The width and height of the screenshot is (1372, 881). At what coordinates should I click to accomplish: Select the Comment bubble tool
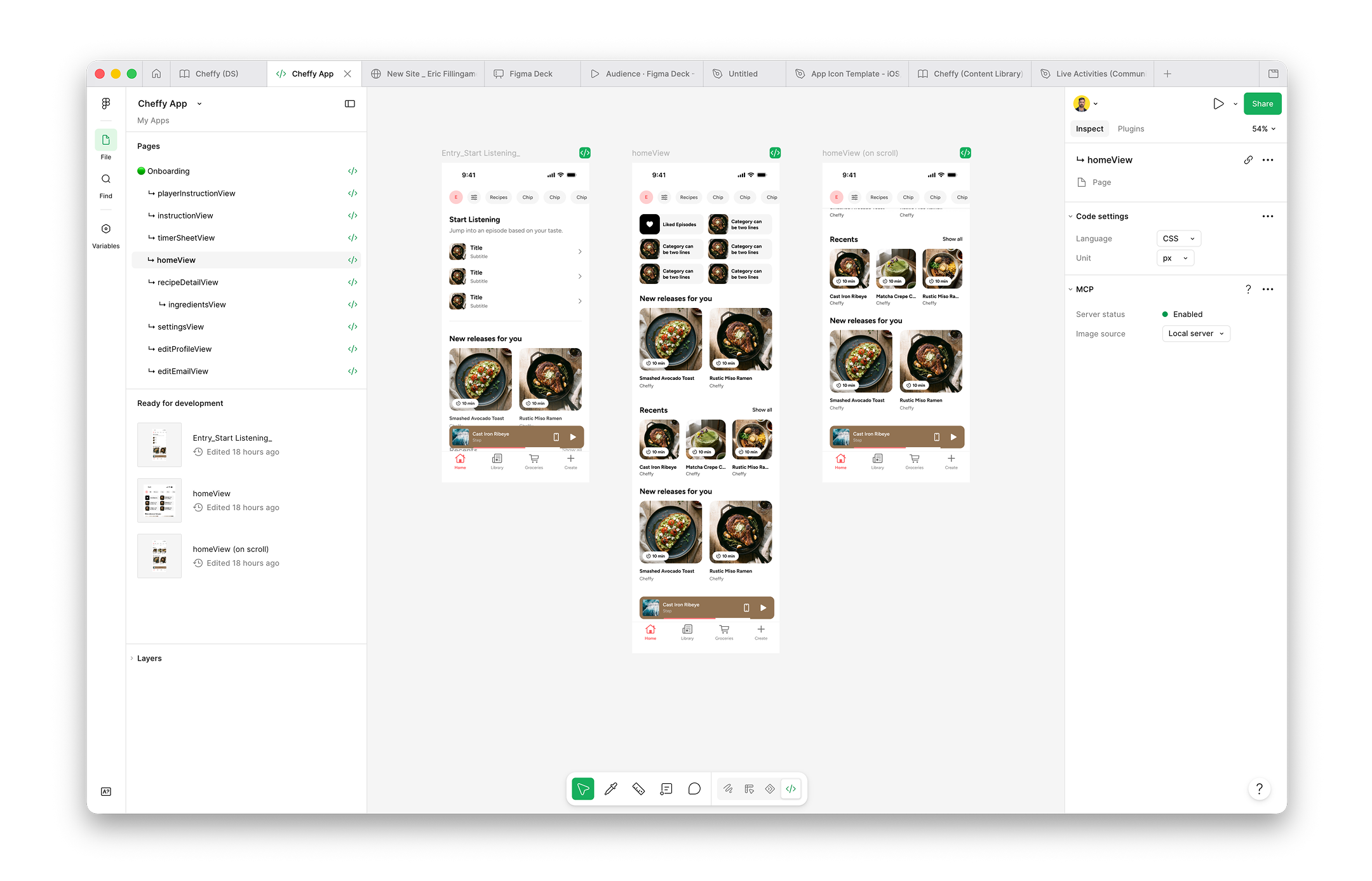pos(694,789)
